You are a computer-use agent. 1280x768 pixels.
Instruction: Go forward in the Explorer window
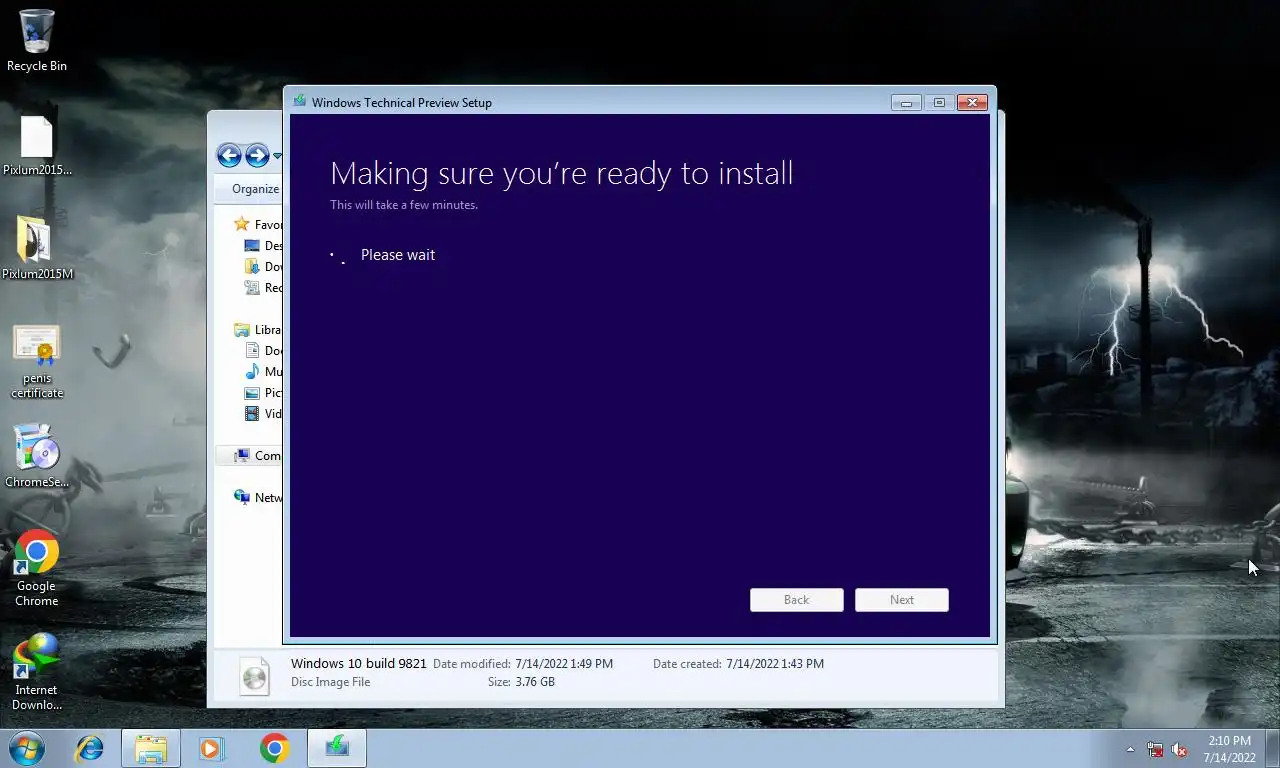pyautogui.click(x=257, y=155)
